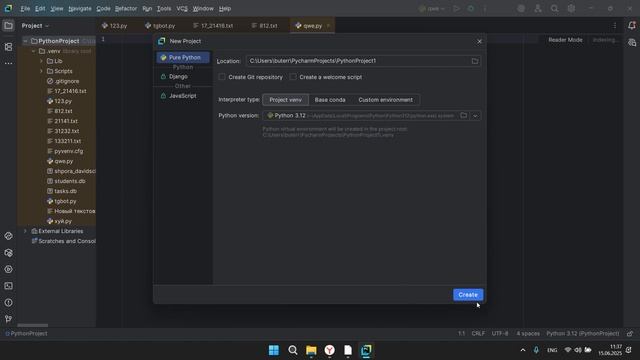Open the File menu
640x360 pixels.
pyautogui.click(x=25, y=9)
